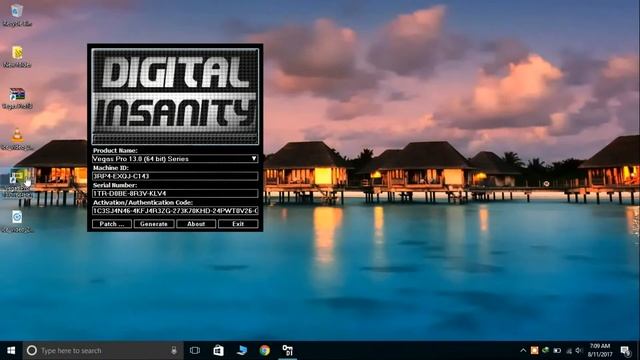Click the Windows Start button
The image size is (640, 360).
point(11,351)
